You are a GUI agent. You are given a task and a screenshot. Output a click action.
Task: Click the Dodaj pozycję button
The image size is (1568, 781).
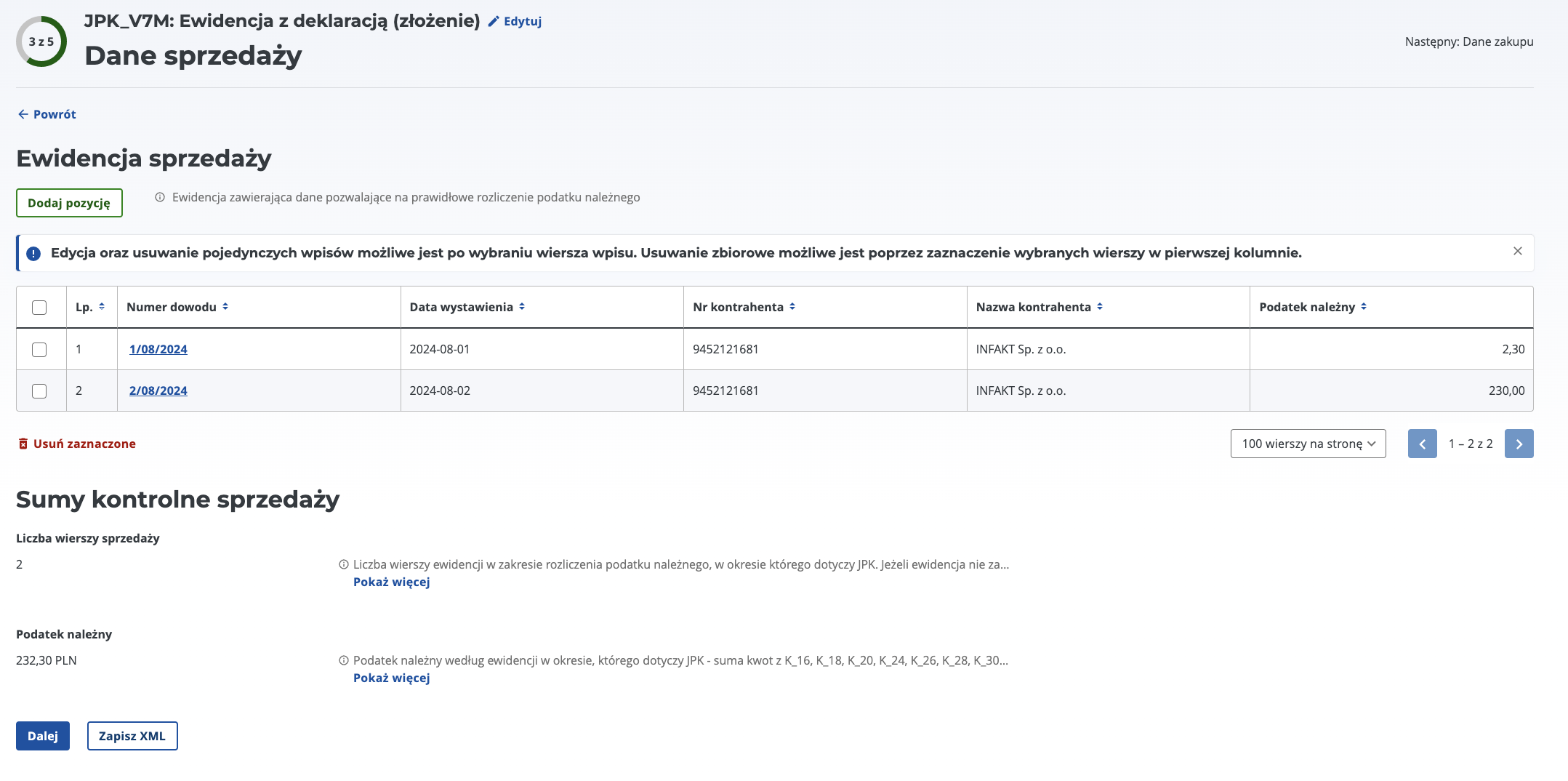[x=69, y=203]
